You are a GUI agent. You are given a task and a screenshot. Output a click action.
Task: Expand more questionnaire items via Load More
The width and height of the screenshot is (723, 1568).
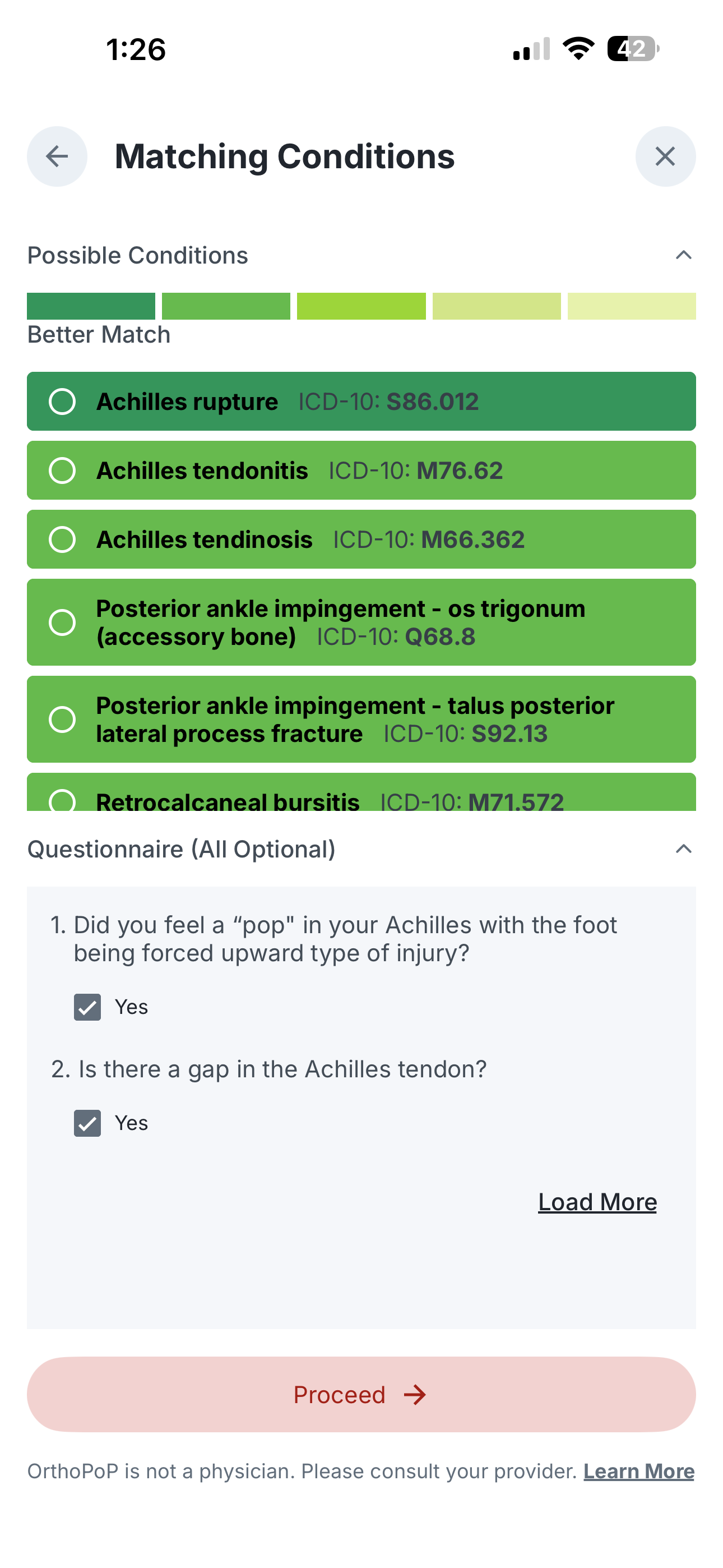click(596, 1201)
